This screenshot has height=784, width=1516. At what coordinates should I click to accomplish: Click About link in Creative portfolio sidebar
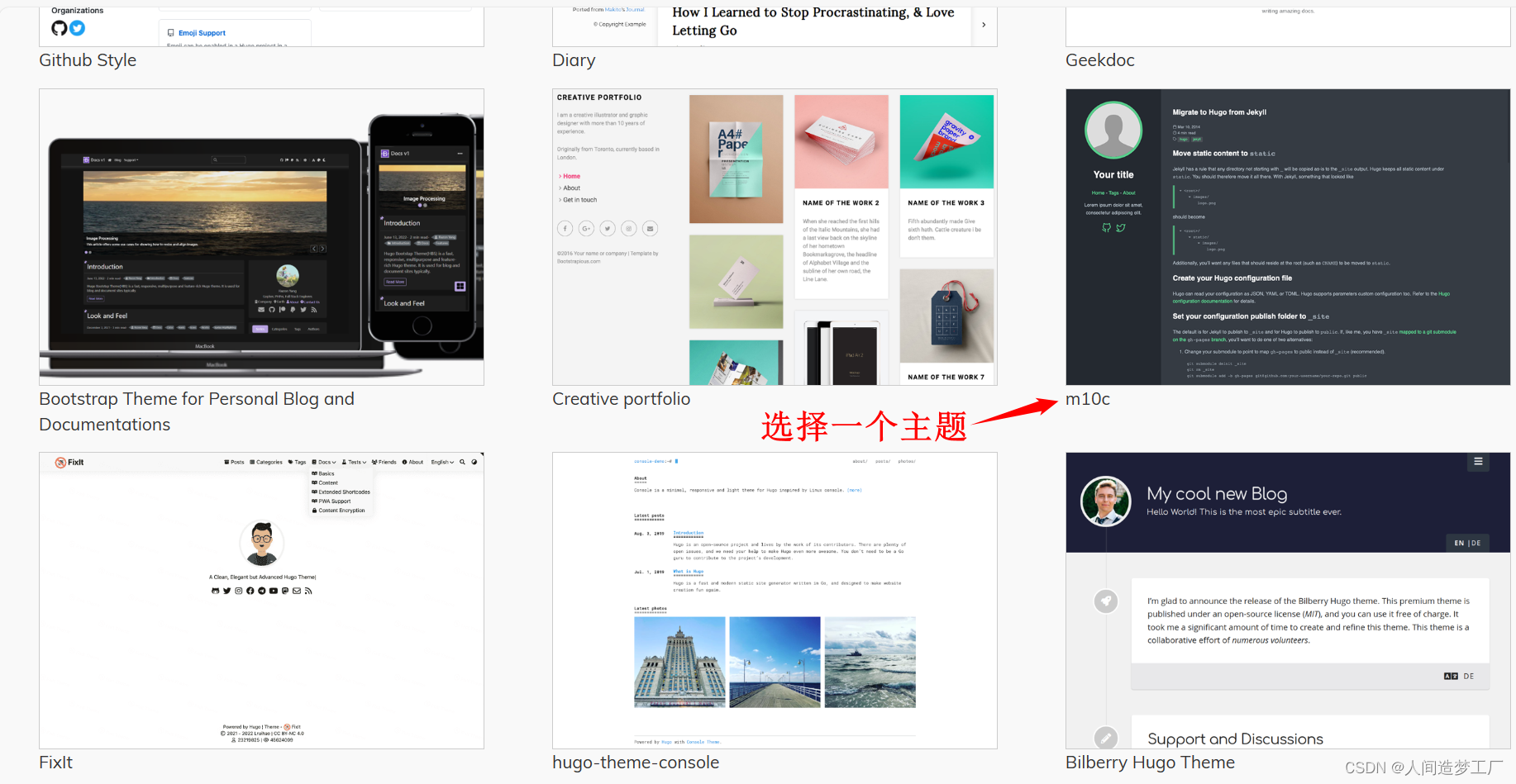point(571,188)
